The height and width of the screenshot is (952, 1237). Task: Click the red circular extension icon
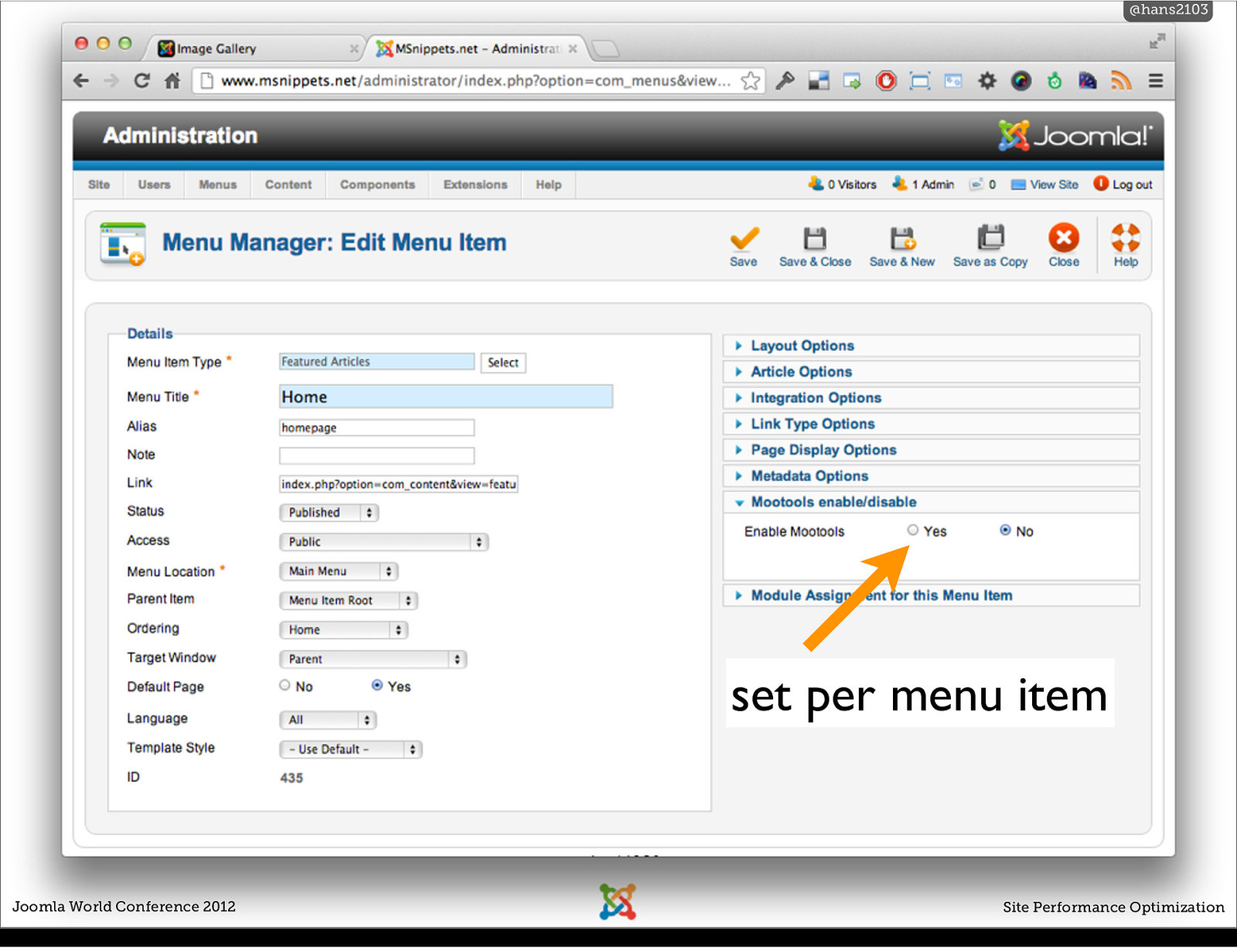(886, 80)
